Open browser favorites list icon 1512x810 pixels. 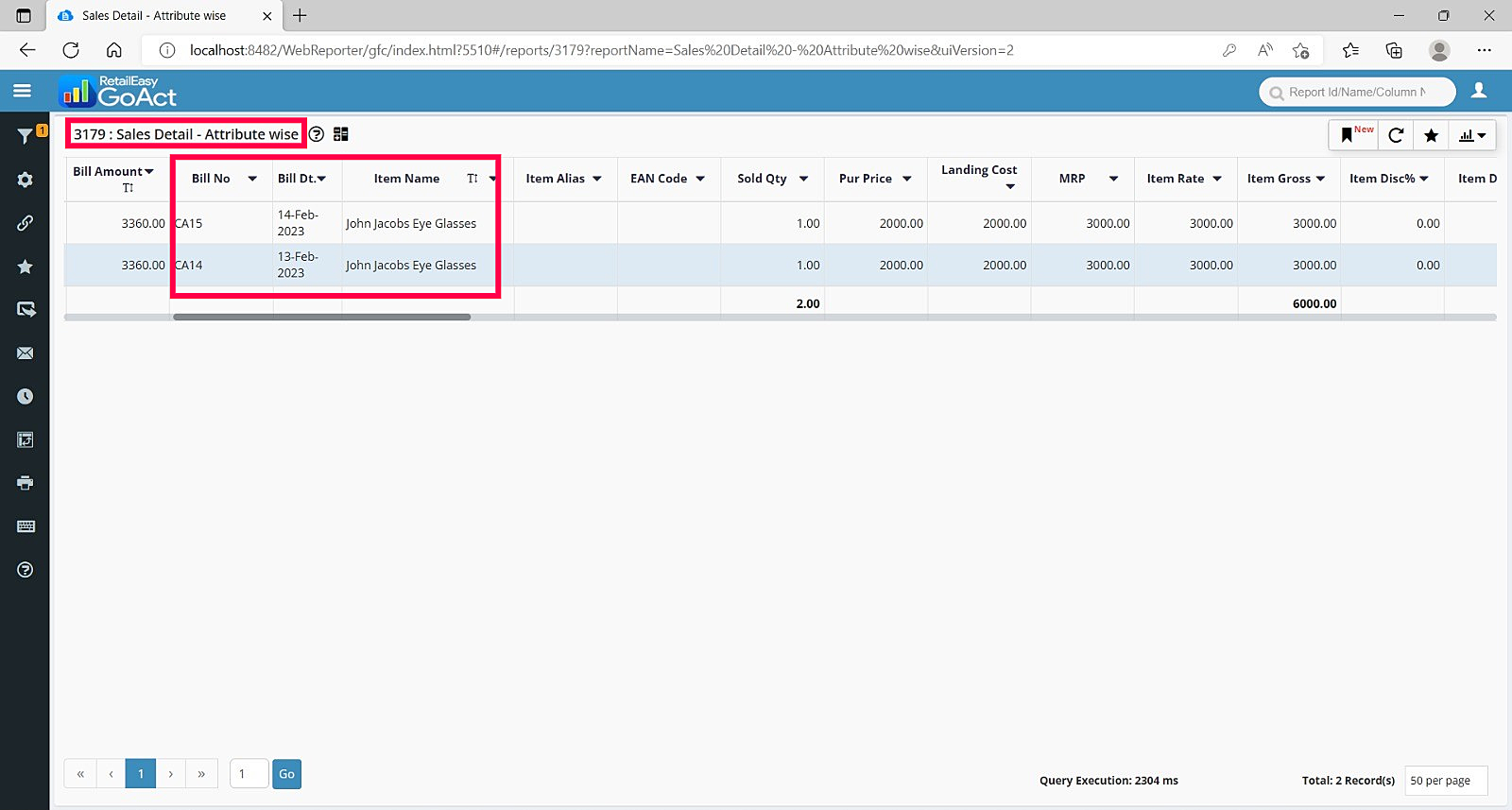[1350, 50]
